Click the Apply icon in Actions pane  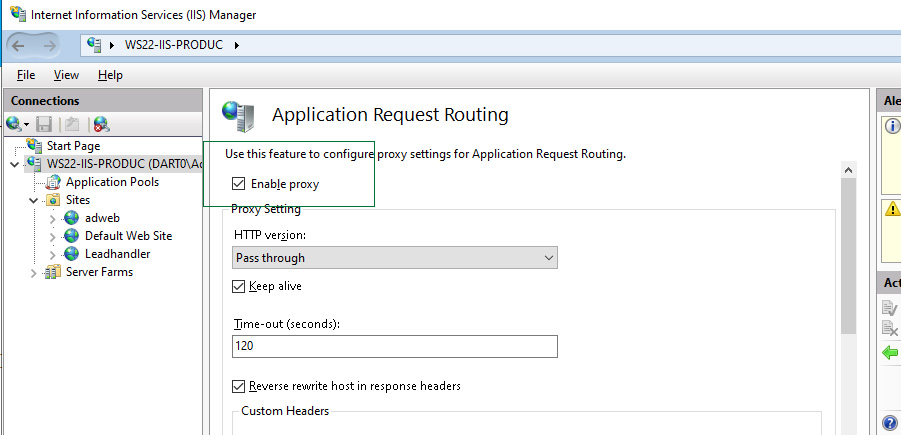click(x=890, y=310)
